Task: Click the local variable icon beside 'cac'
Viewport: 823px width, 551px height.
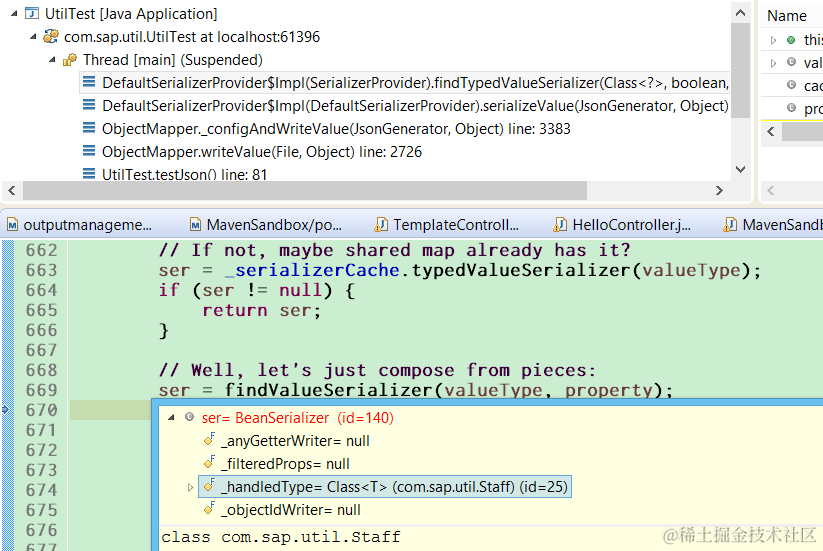Action: pos(791,84)
